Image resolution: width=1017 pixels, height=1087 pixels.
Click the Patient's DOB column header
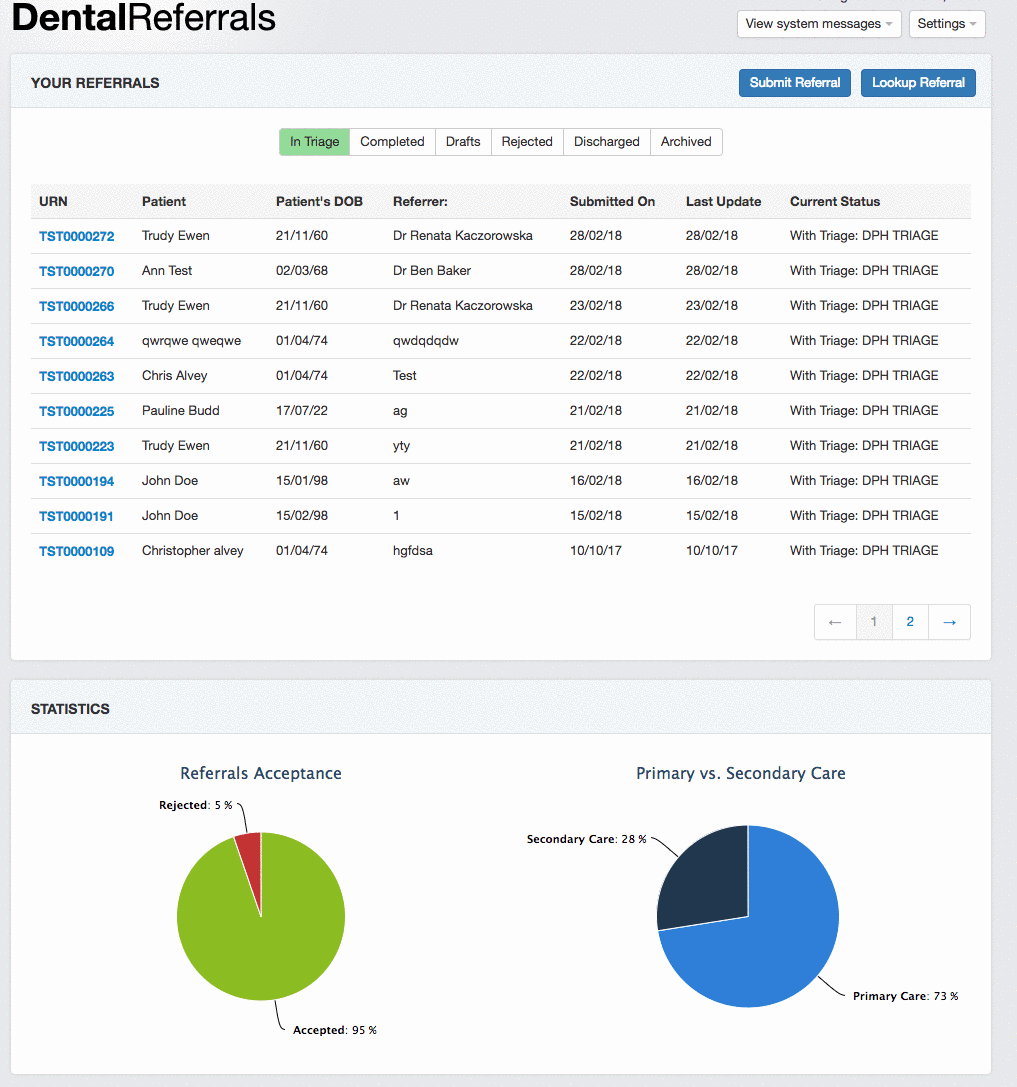(319, 202)
